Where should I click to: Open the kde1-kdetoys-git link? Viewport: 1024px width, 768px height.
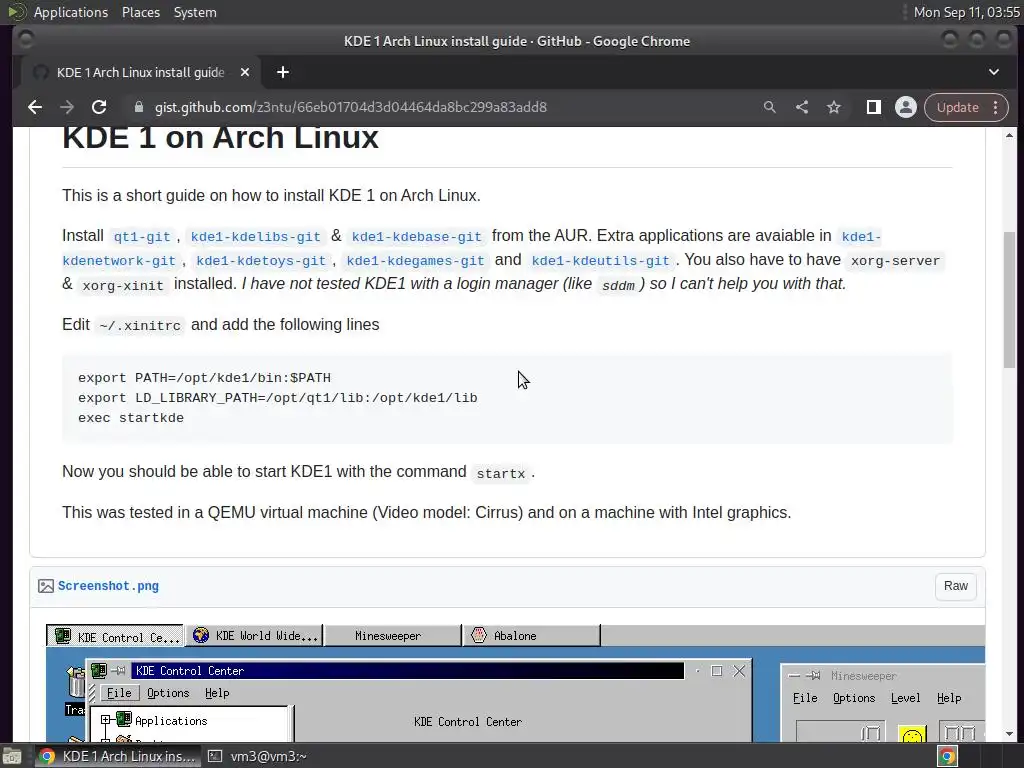tap(261, 261)
